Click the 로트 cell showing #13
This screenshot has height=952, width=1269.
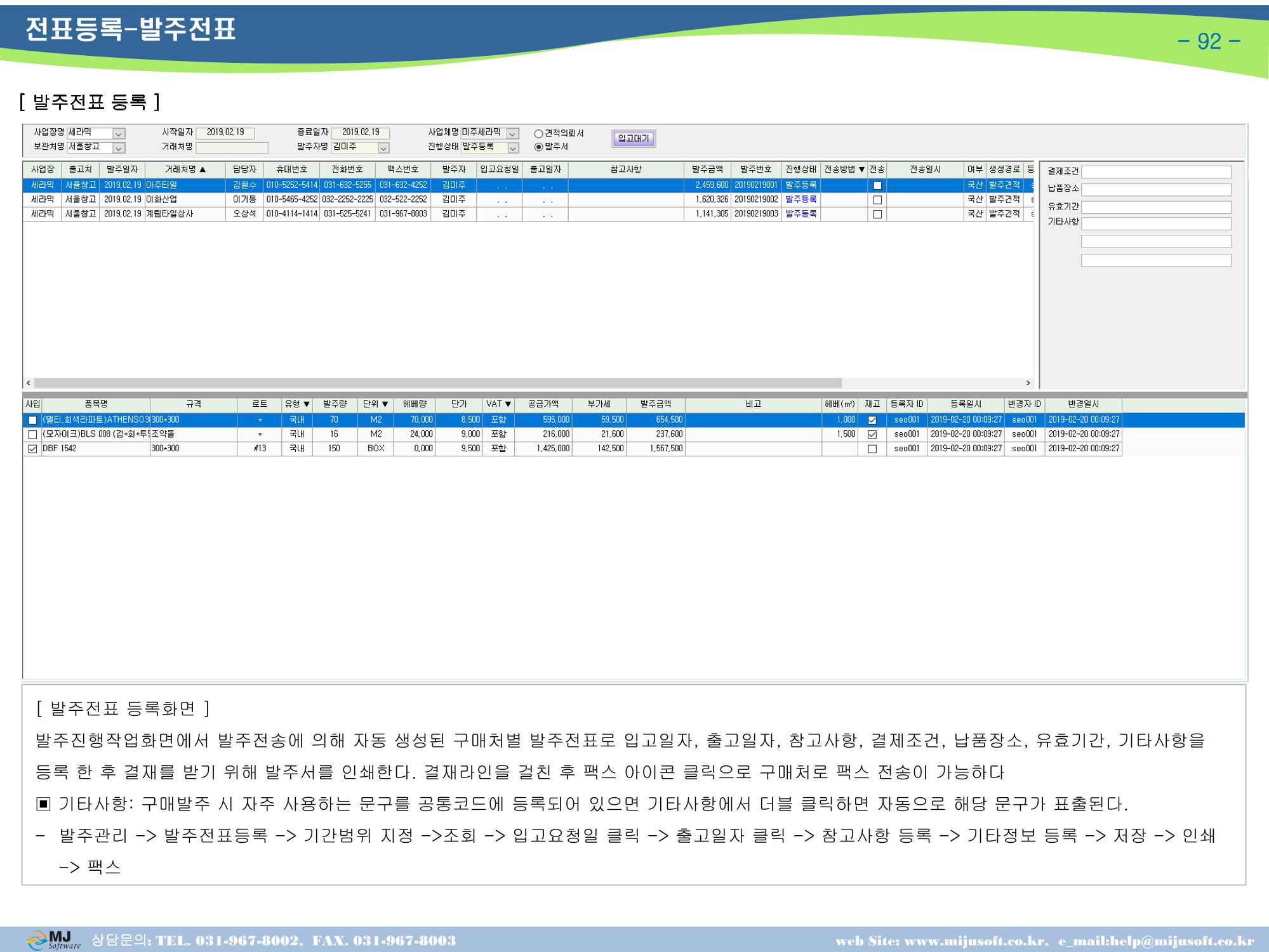260,449
